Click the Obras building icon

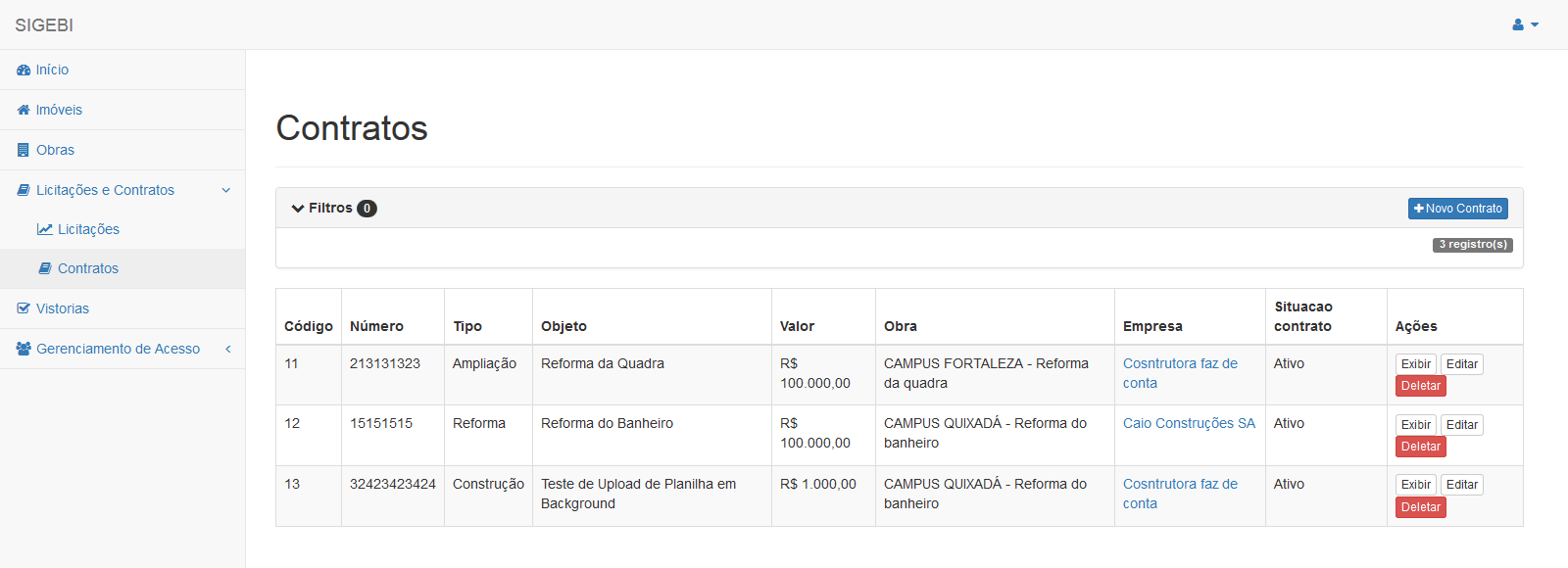click(x=24, y=150)
